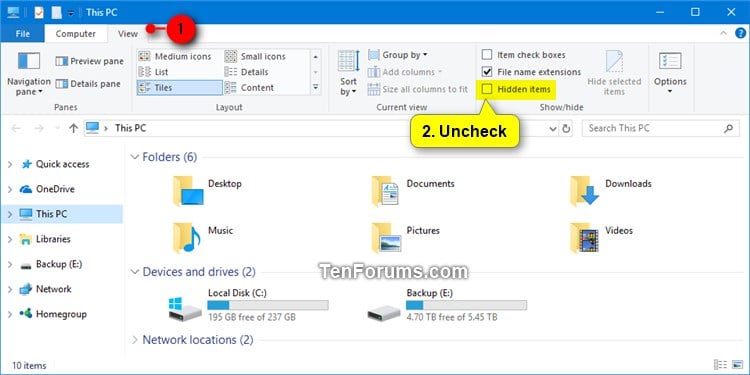750x375 pixels.
Task: Switch to Details layout
Action: point(246,72)
